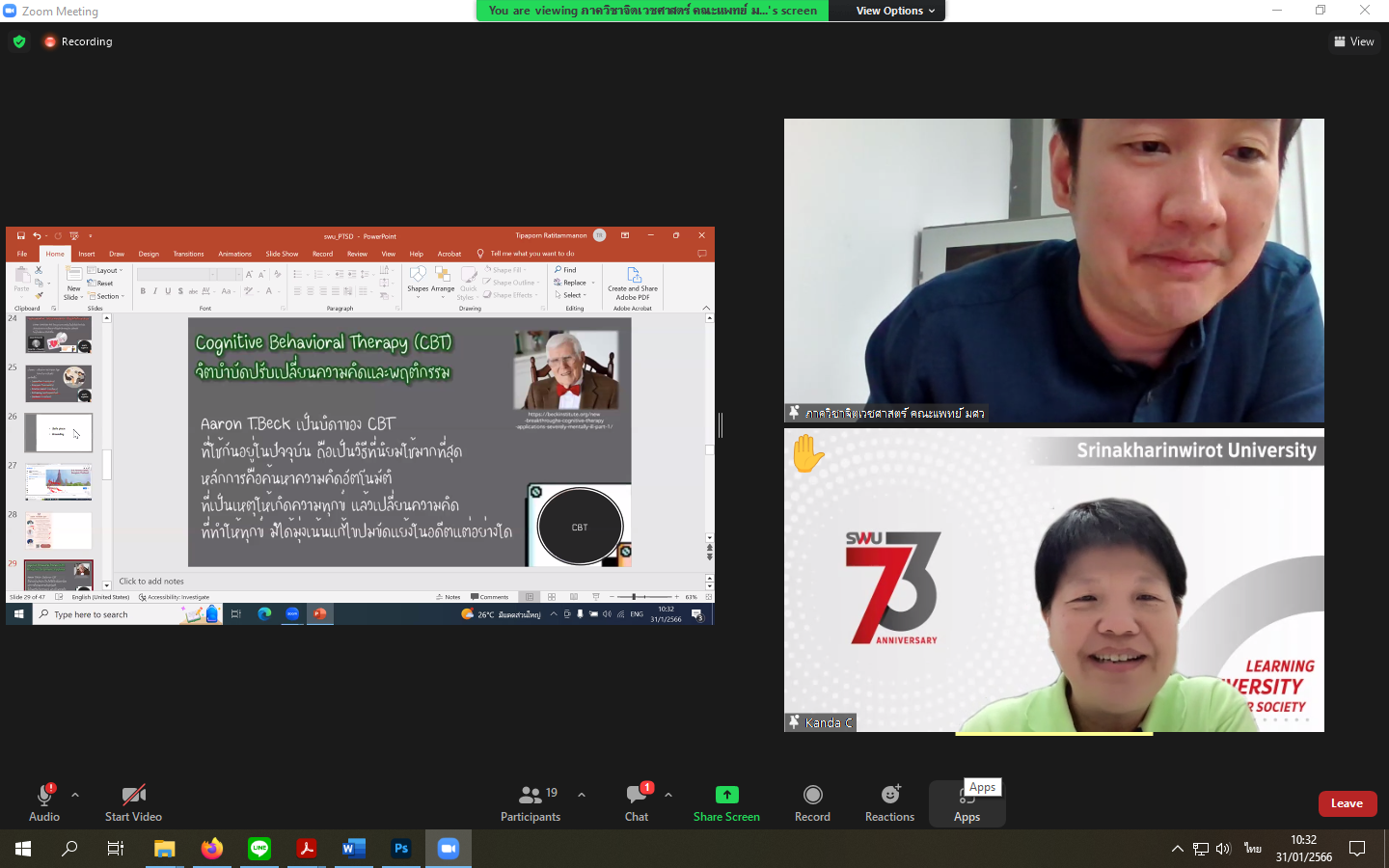
Task: Launch the LINE app from the taskbar
Action: (x=259, y=849)
